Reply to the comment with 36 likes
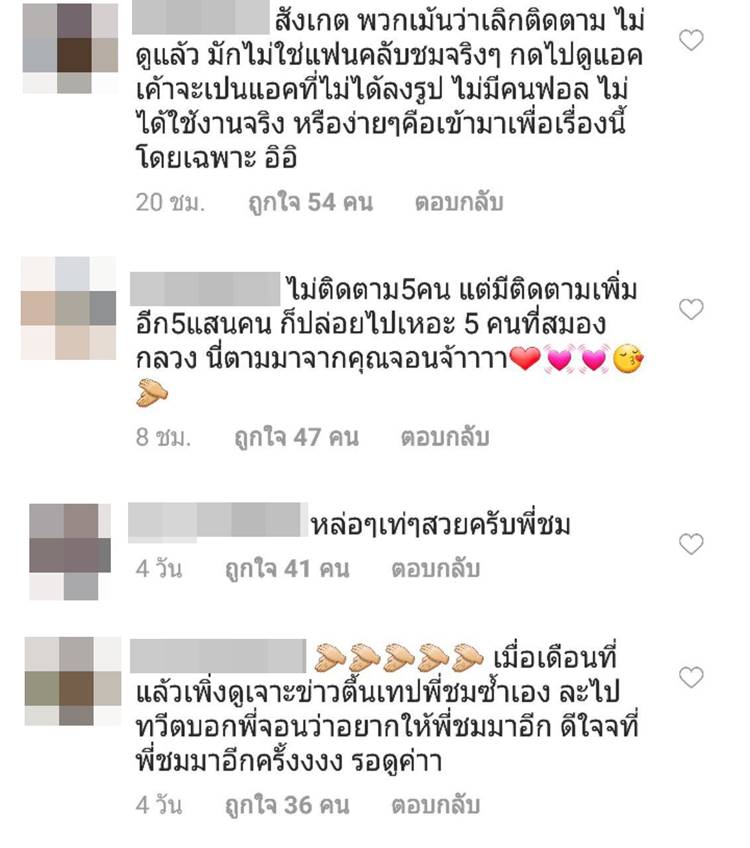 (436, 805)
